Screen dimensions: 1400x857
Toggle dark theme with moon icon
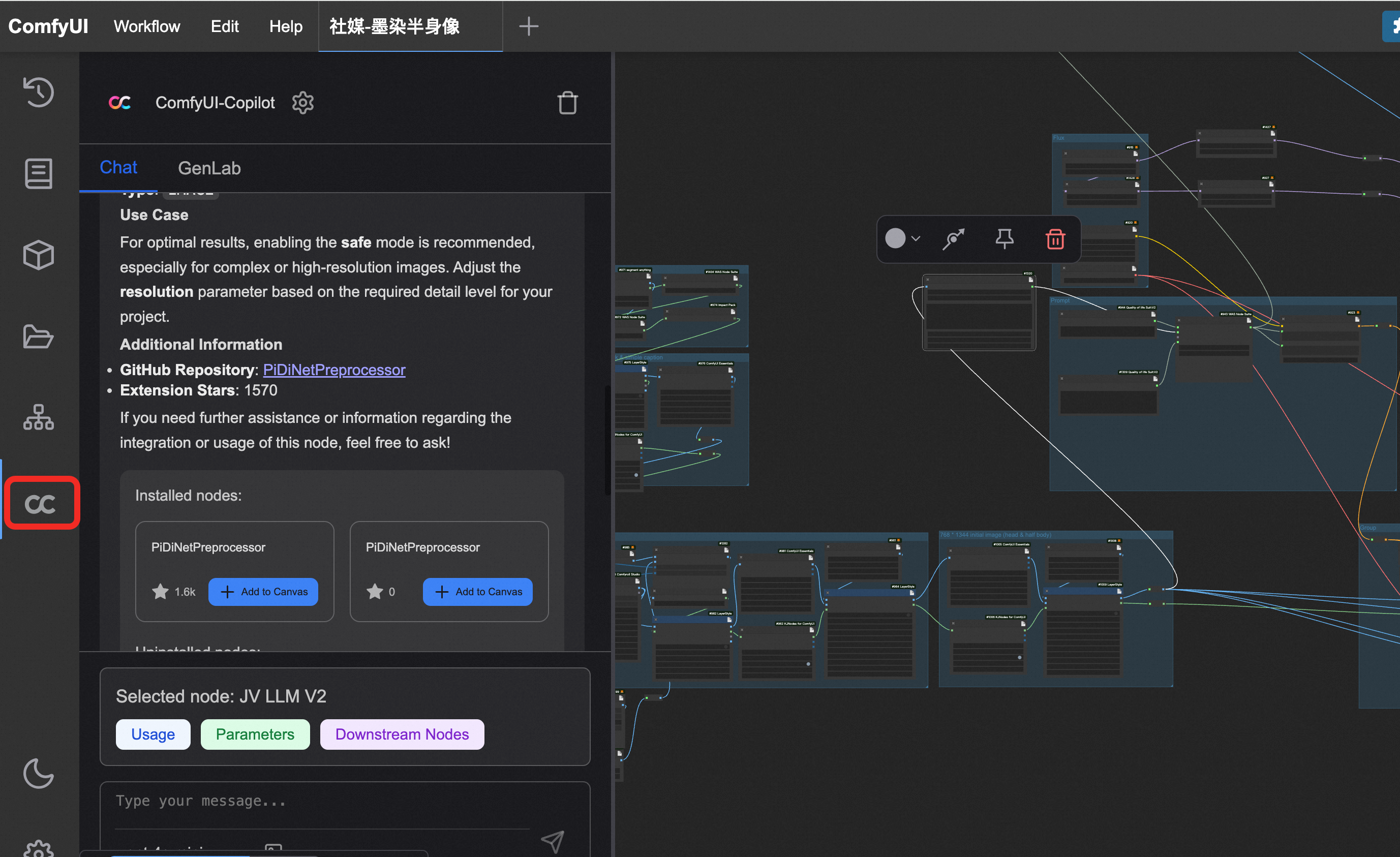pyautogui.click(x=39, y=773)
